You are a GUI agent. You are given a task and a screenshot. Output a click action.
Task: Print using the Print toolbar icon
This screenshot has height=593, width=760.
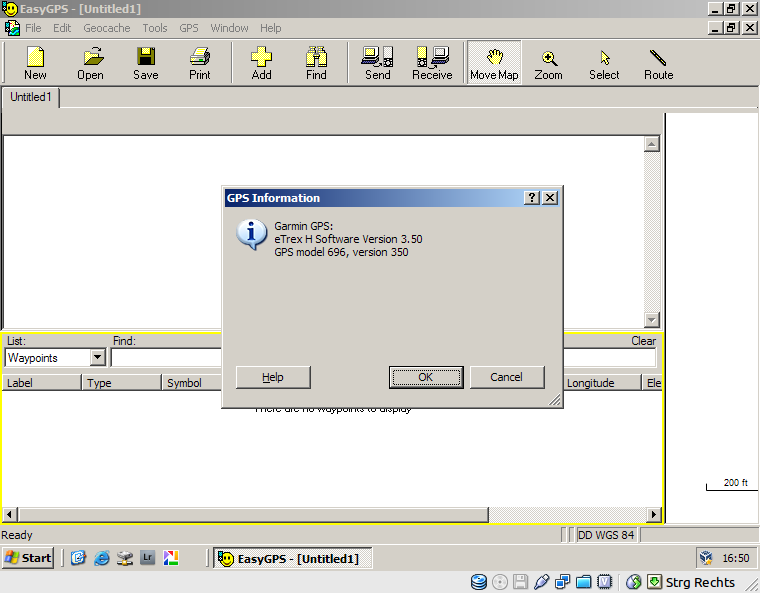(x=200, y=63)
